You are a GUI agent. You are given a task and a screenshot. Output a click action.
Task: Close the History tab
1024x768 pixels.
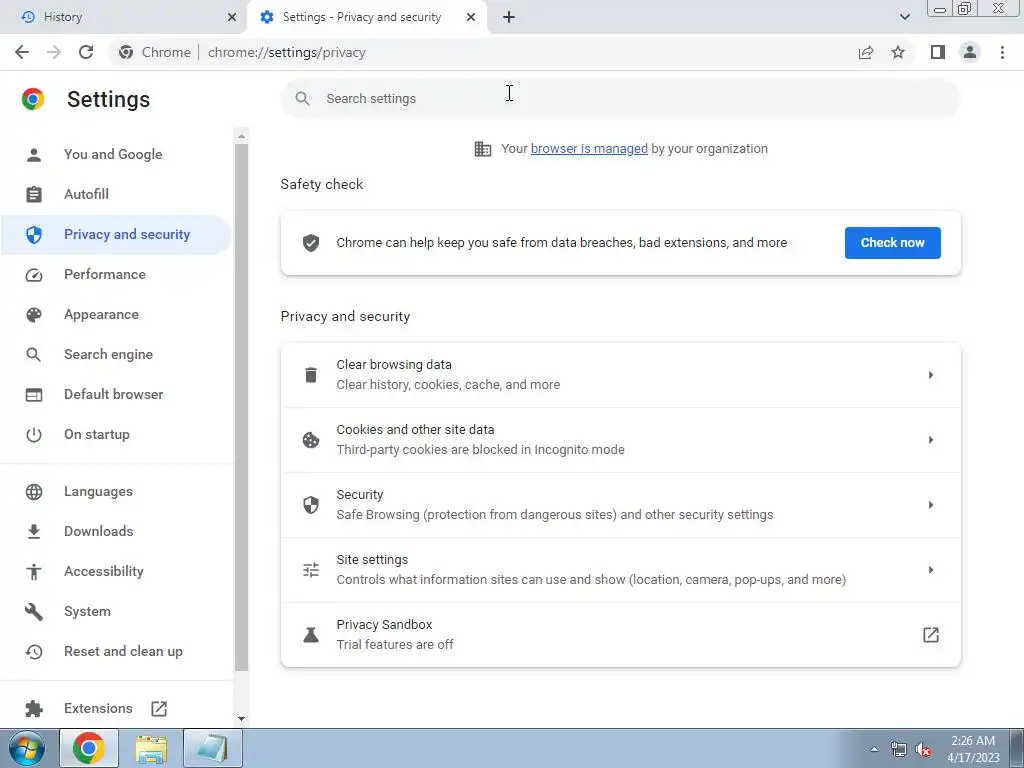pos(232,17)
